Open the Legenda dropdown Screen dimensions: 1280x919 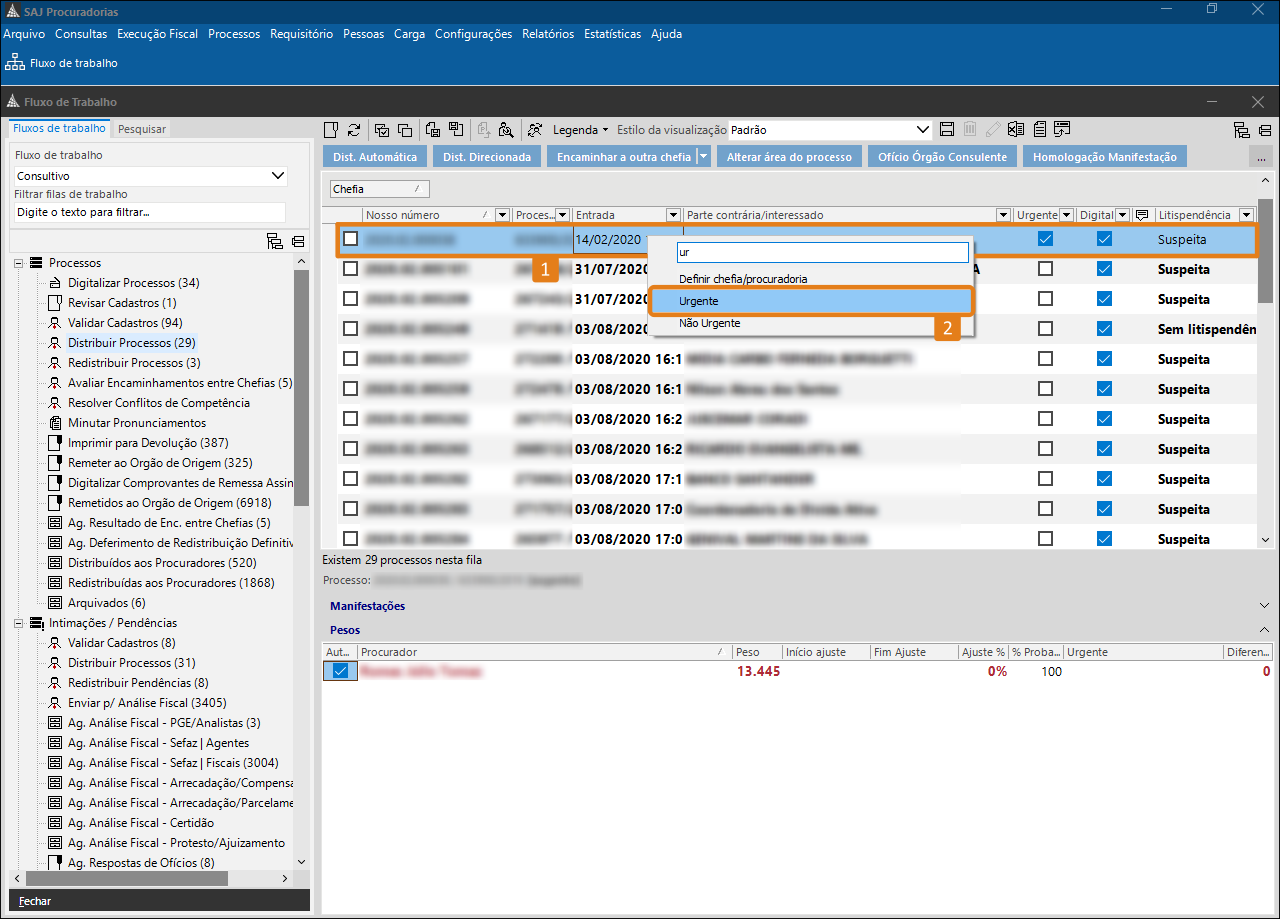[581, 130]
